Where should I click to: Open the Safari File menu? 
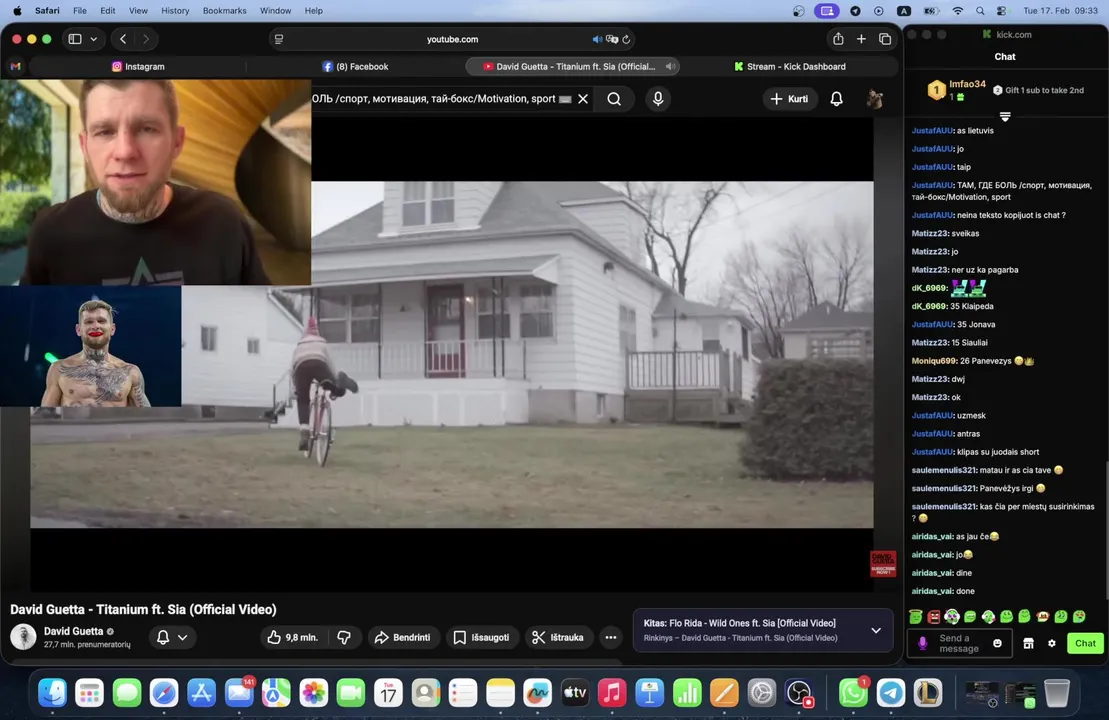point(80,11)
